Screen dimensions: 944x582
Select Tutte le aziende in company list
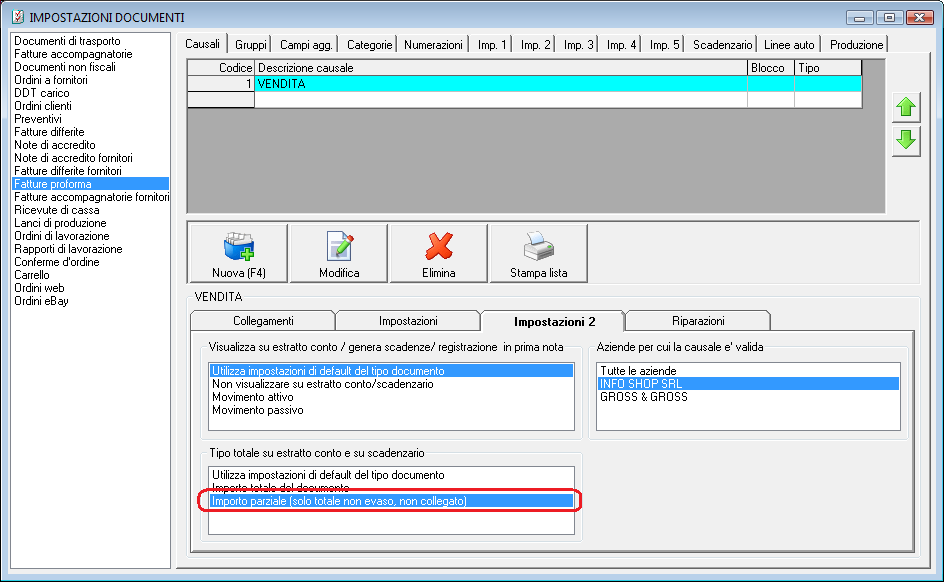coord(748,371)
